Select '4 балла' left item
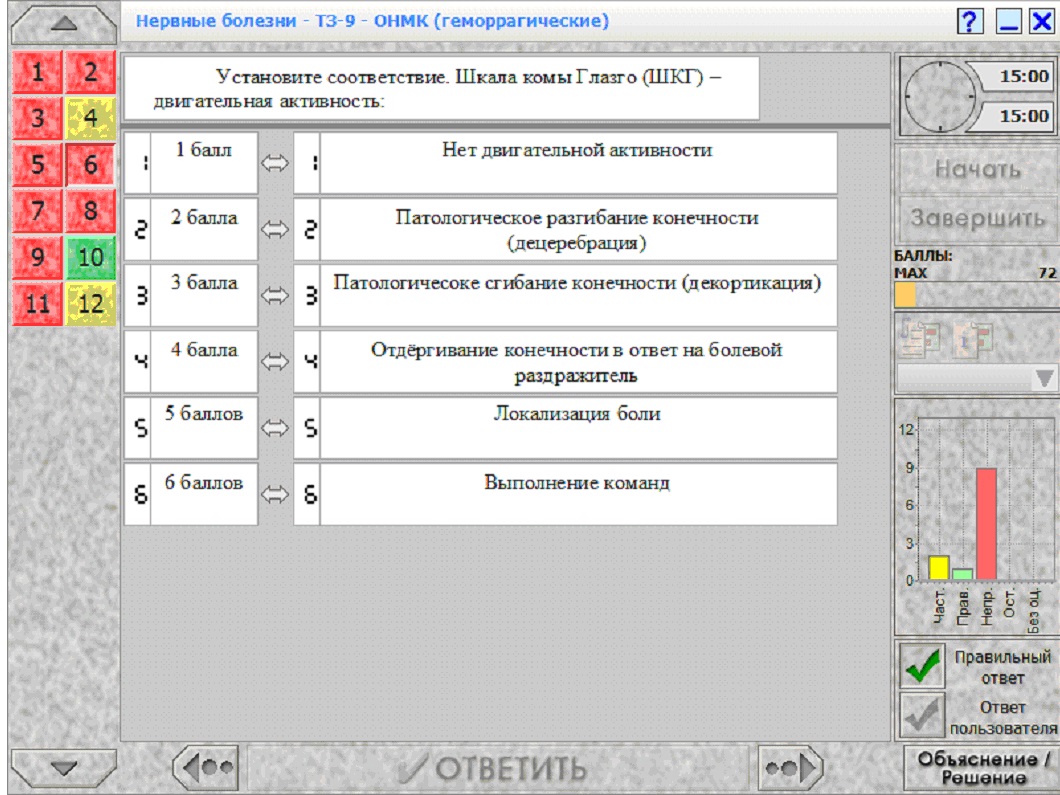Image resolution: width=1060 pixels, height=795 pixels. 191,362
